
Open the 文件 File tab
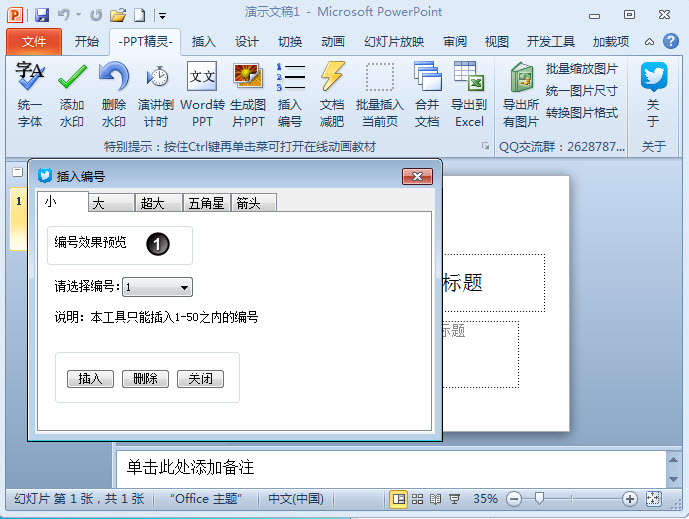tap(34, 42)
